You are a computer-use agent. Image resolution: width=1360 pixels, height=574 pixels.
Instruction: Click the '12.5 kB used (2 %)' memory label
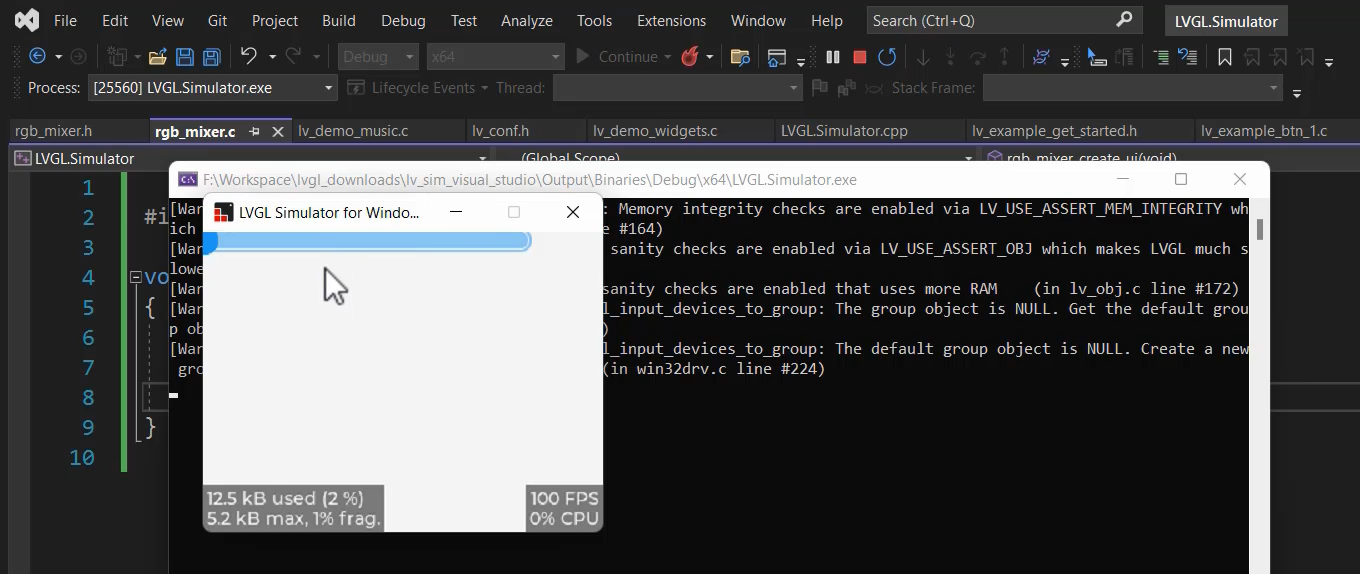tap(285, 499)
